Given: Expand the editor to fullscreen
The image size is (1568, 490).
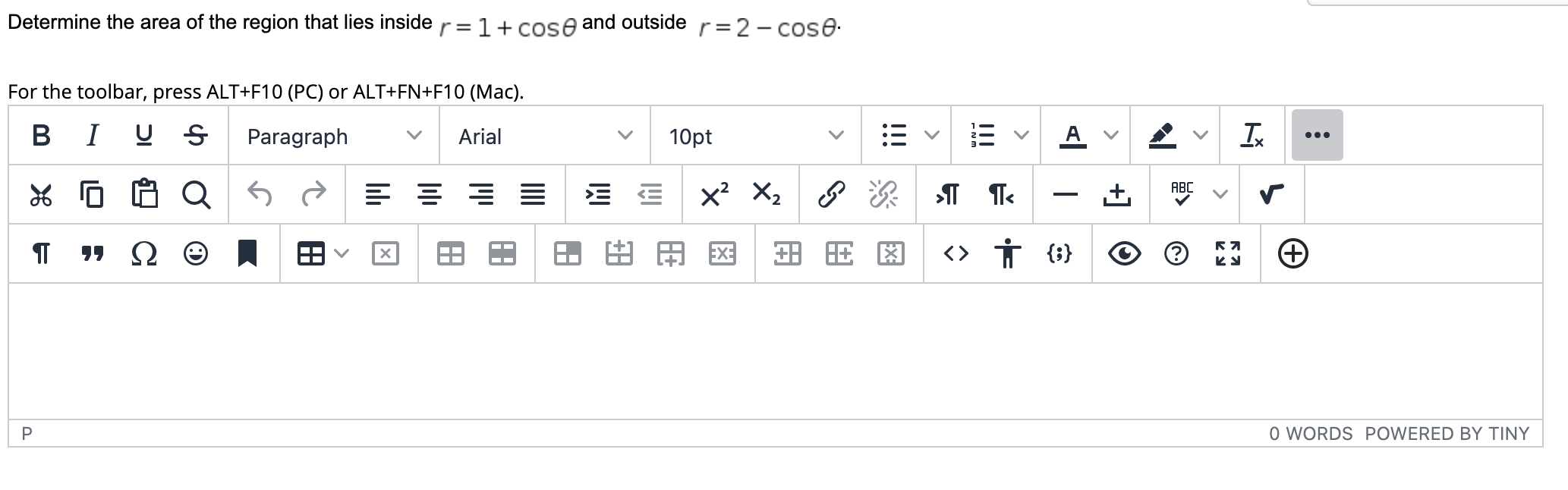Looking at the screenshot, I should pyautogui.click(x=1229, y=253).
